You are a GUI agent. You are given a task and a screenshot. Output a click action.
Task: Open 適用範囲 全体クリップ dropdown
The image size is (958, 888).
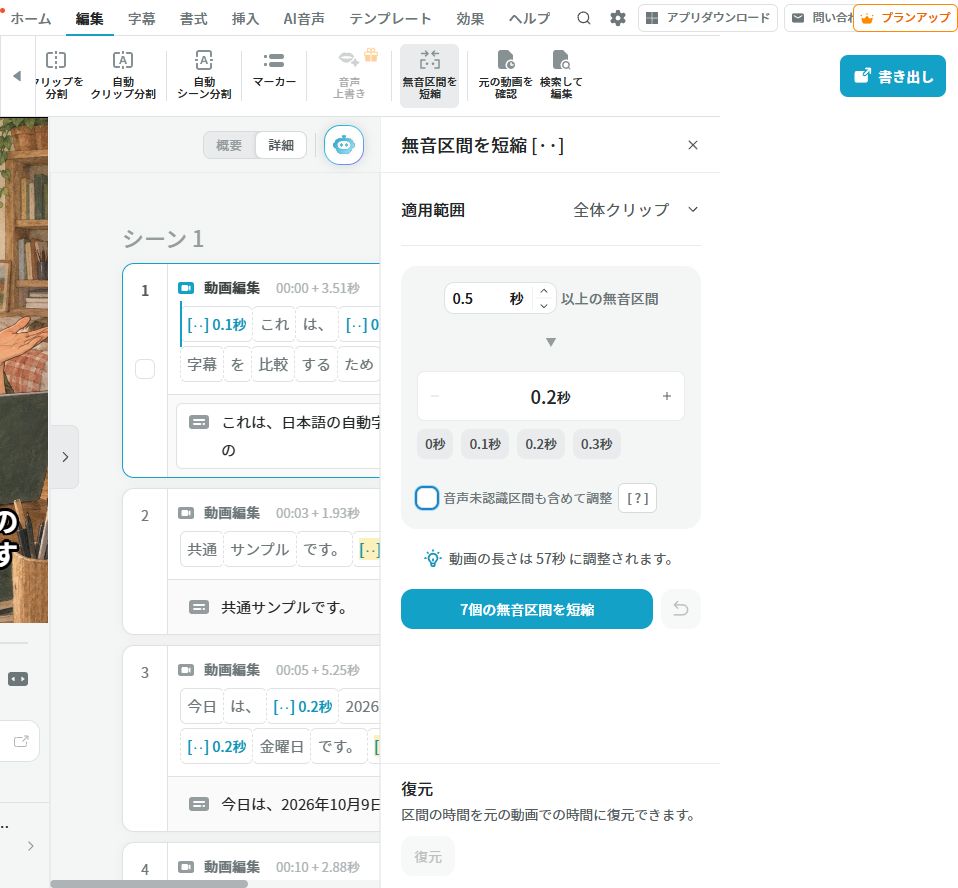tap(635, 210)
